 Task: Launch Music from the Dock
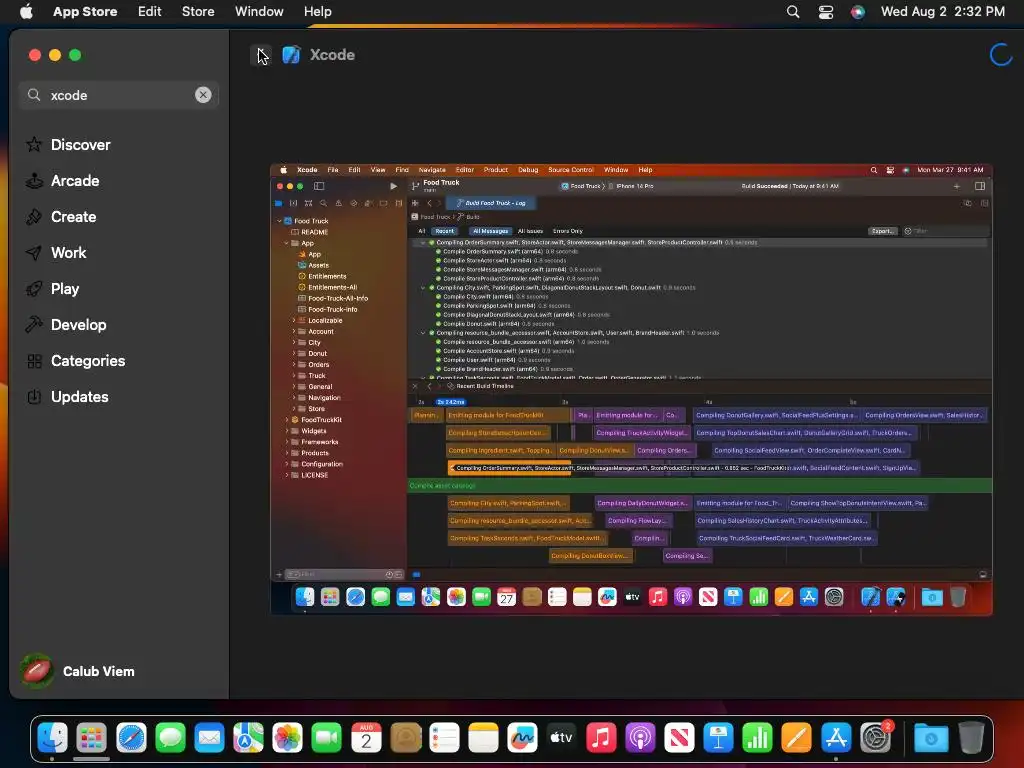[x=601, y=738]
